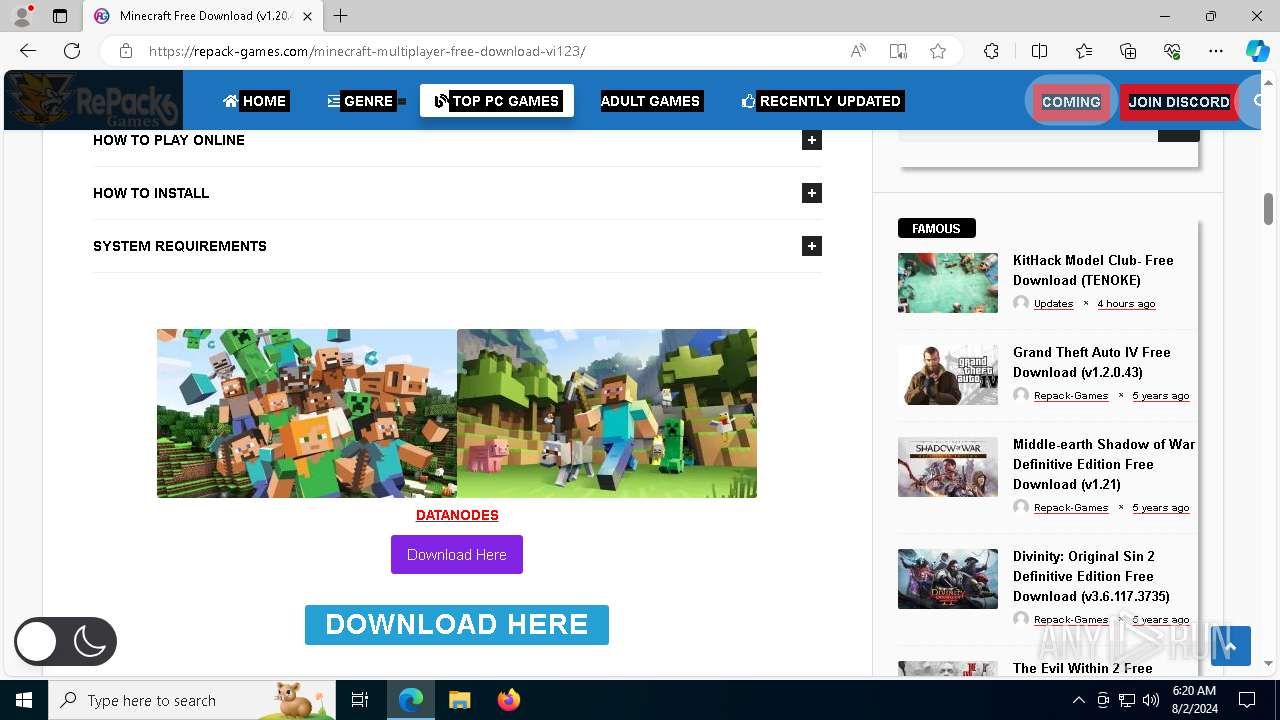View site information lock icon
This screenshot has width=1280, height=720.
[x=125, y=51]
